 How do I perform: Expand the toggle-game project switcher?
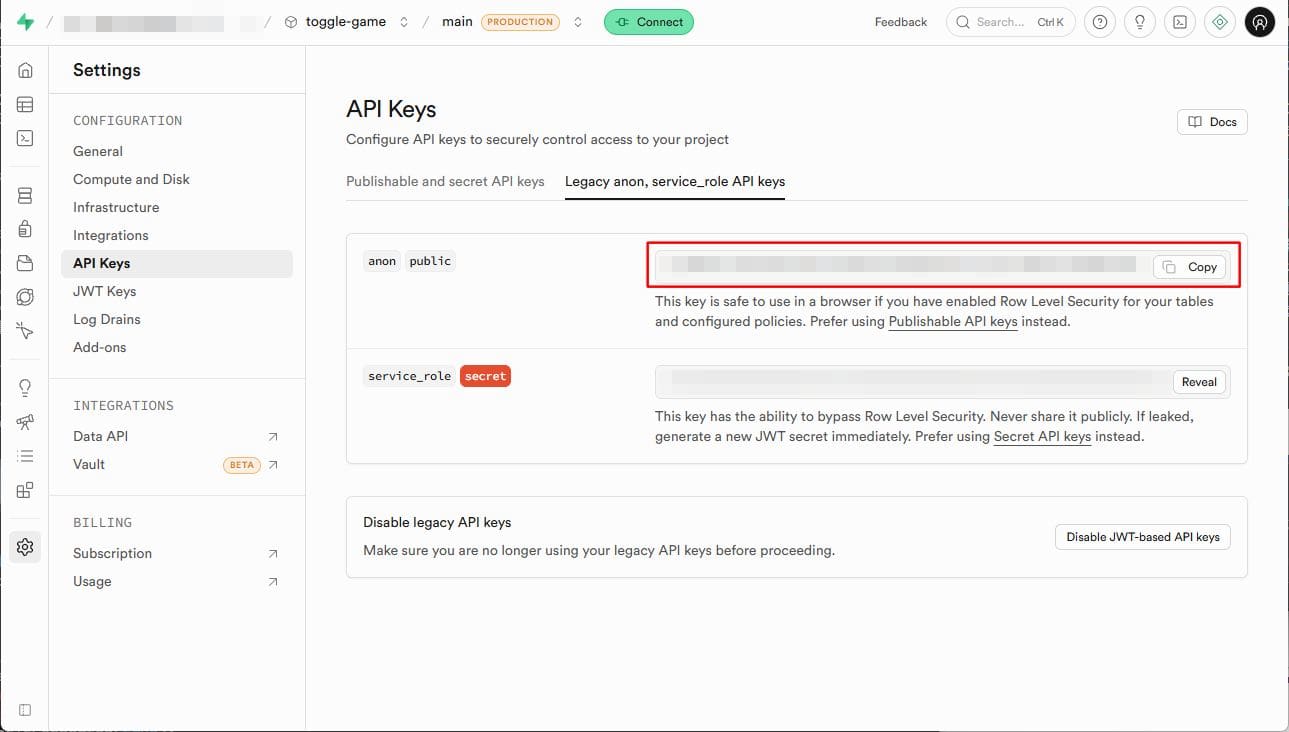(x=404, y=22)
